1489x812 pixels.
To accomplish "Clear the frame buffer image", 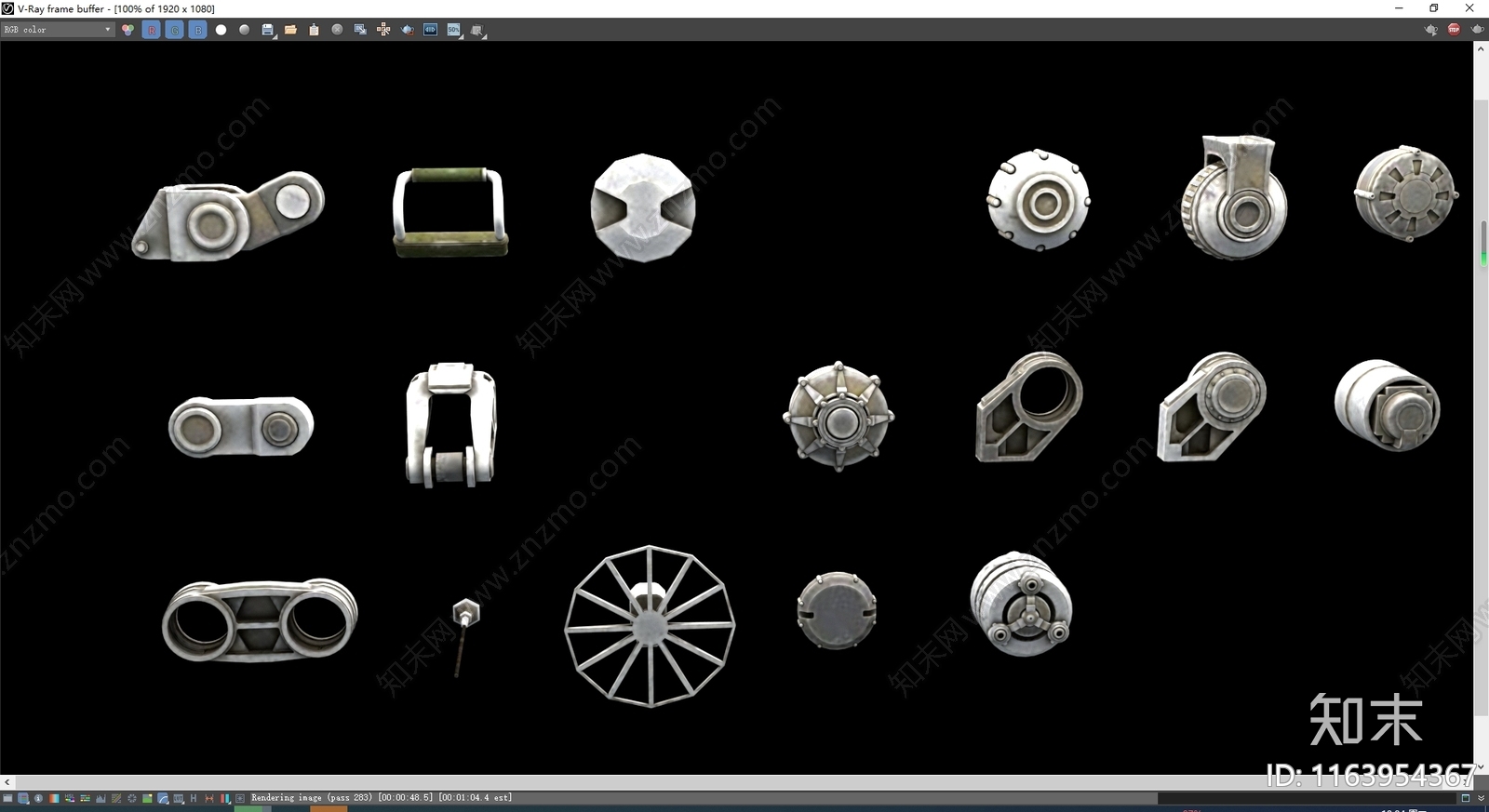I will click(337, 30).
